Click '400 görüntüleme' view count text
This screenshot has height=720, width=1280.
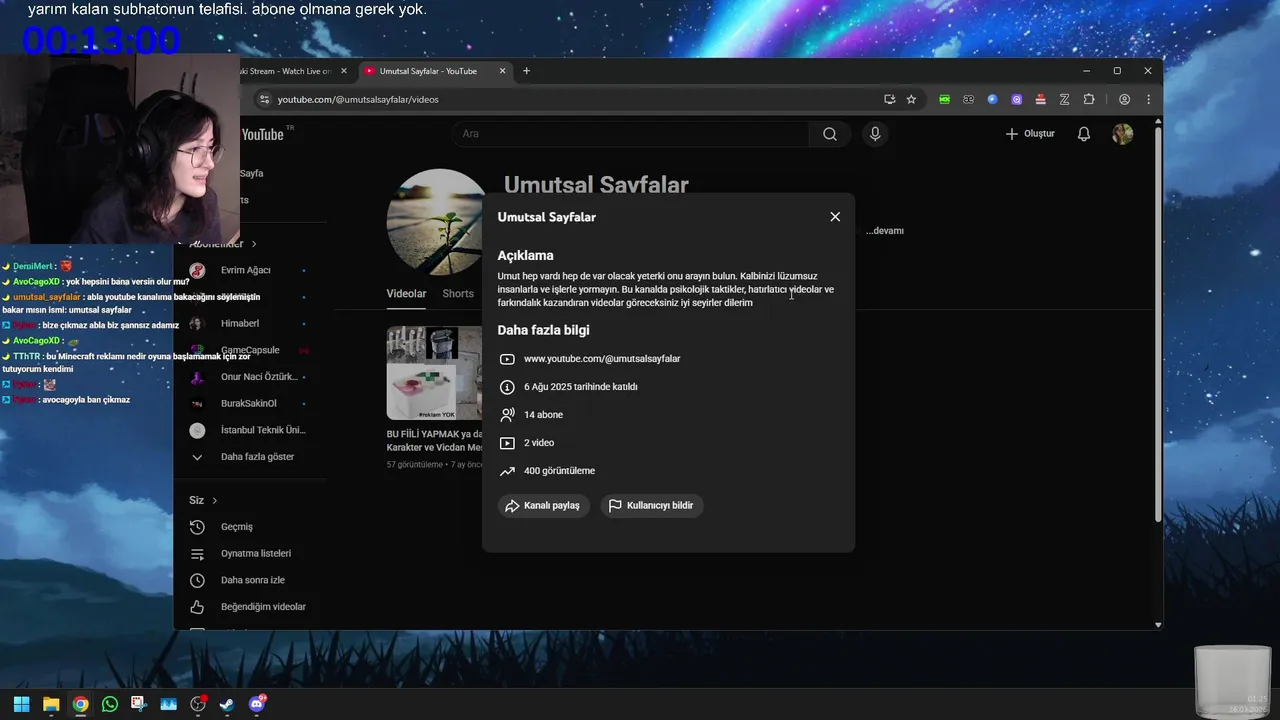pos(559,471)
